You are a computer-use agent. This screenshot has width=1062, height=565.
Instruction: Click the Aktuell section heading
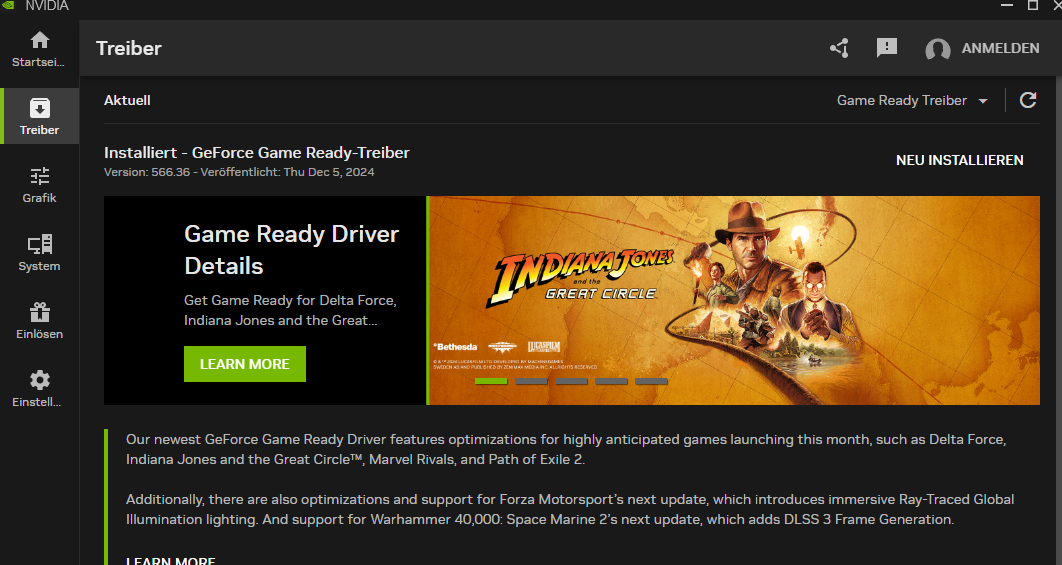pos(127,100)
